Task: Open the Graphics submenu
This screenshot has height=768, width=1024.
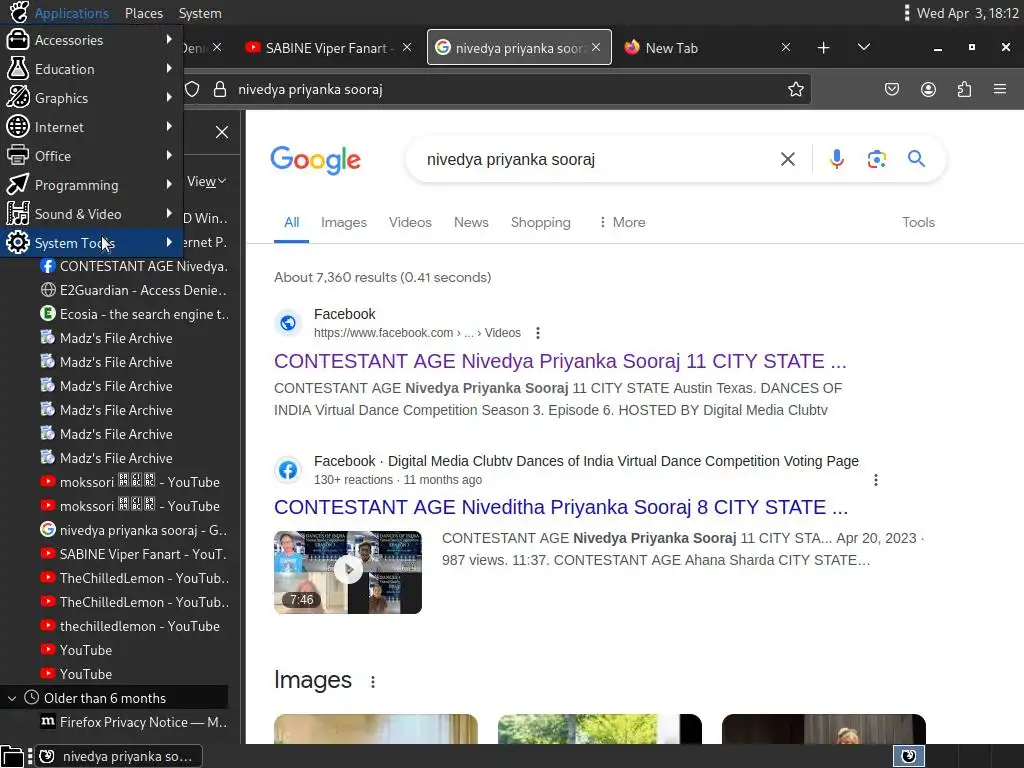Action: tap(91, 98)
